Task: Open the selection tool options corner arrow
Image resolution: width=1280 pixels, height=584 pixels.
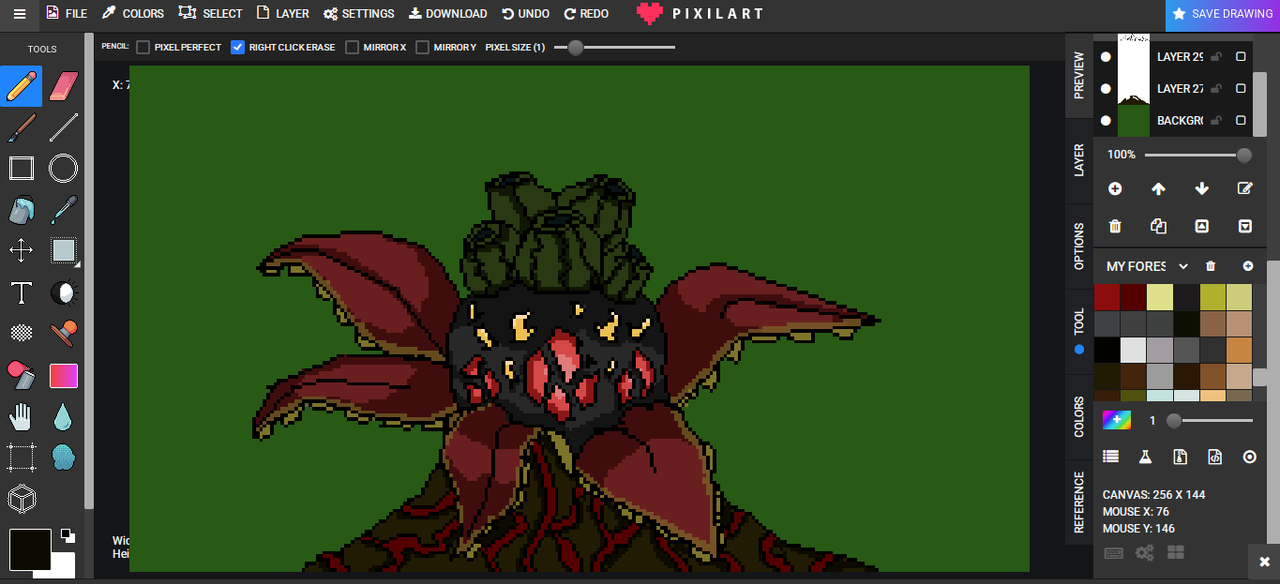Action: 77,265
